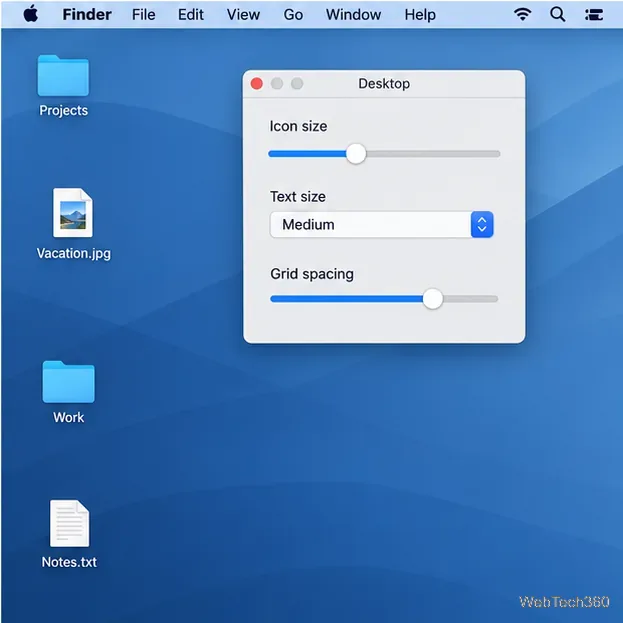The image size is (623, 623).
Task: Click the Wi-Fi status icon
Action: click(522, 14)
